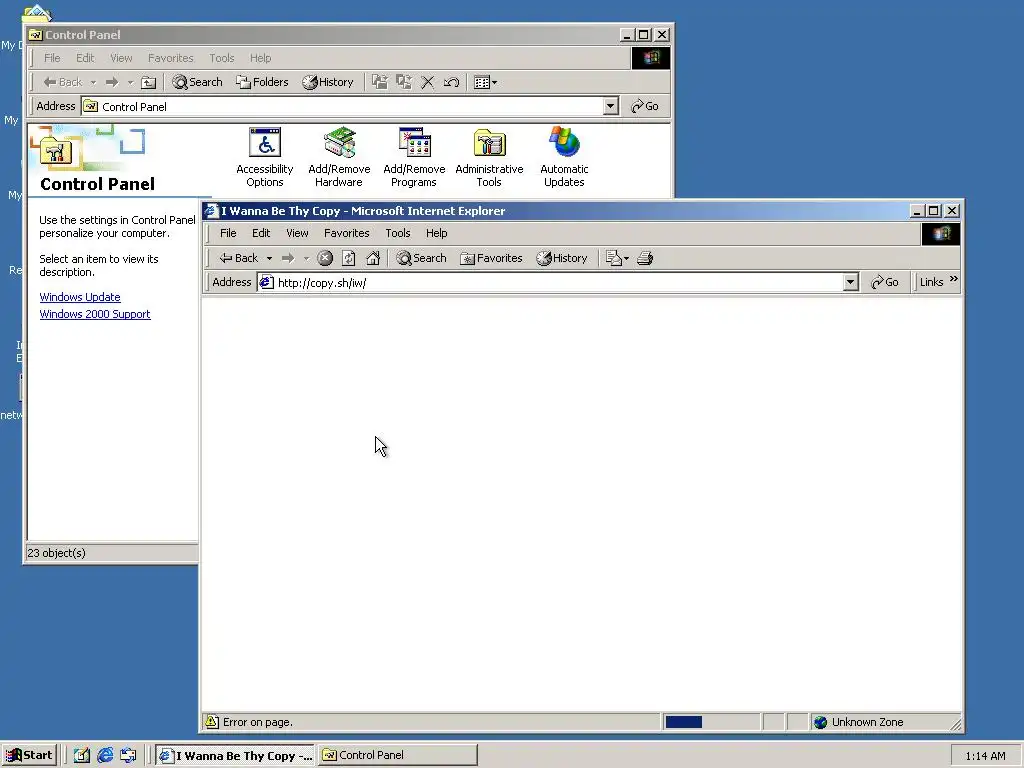Switch to Control Panel taskbar button
This screenshot has height=768, width=1024.
pyautogui.click(x=397, y=755)
